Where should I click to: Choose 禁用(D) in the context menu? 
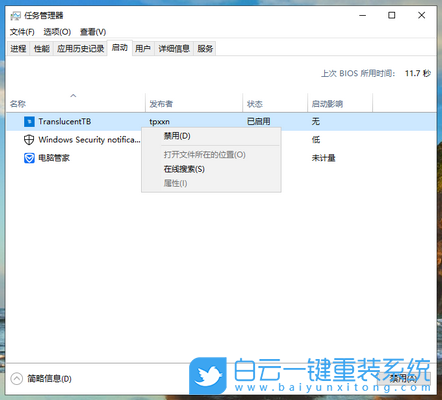pyautogui.click(x=211, y=136)
